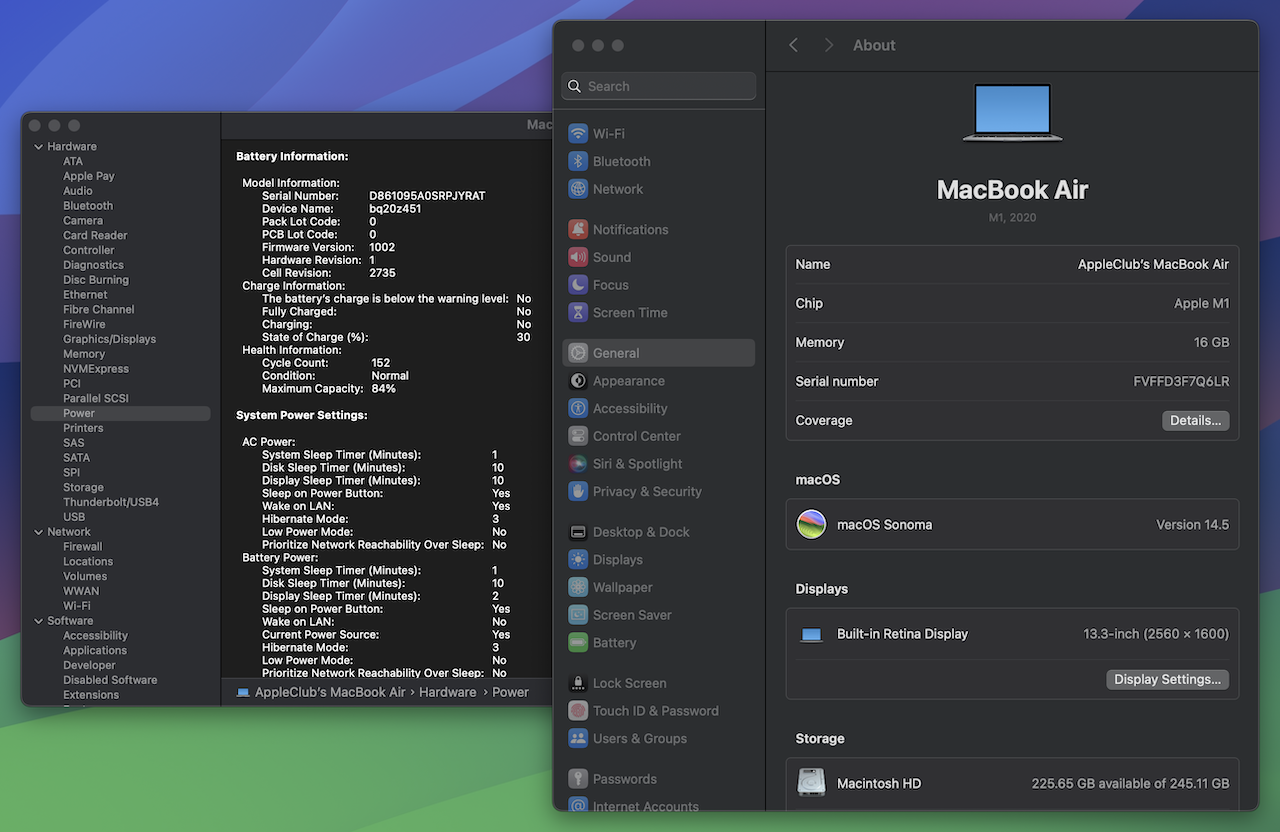Open the Control Center icon
Screen dimensions: 1280x832
(578, 436)
